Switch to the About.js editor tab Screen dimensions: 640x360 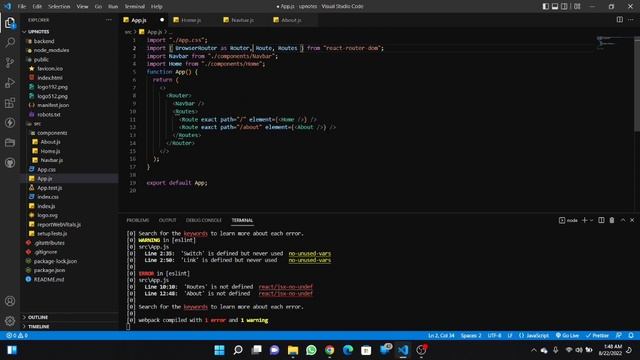pos(291,20)
